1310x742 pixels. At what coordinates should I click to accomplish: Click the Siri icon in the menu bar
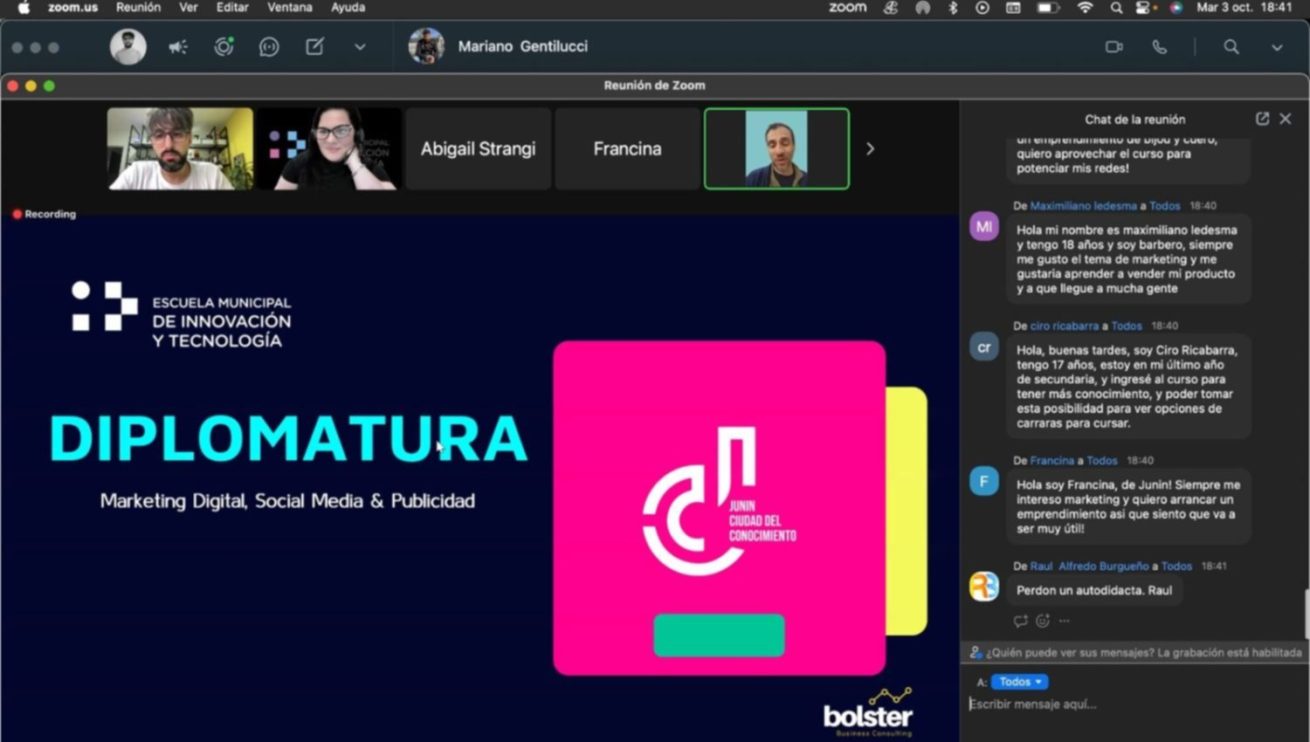1176,7
